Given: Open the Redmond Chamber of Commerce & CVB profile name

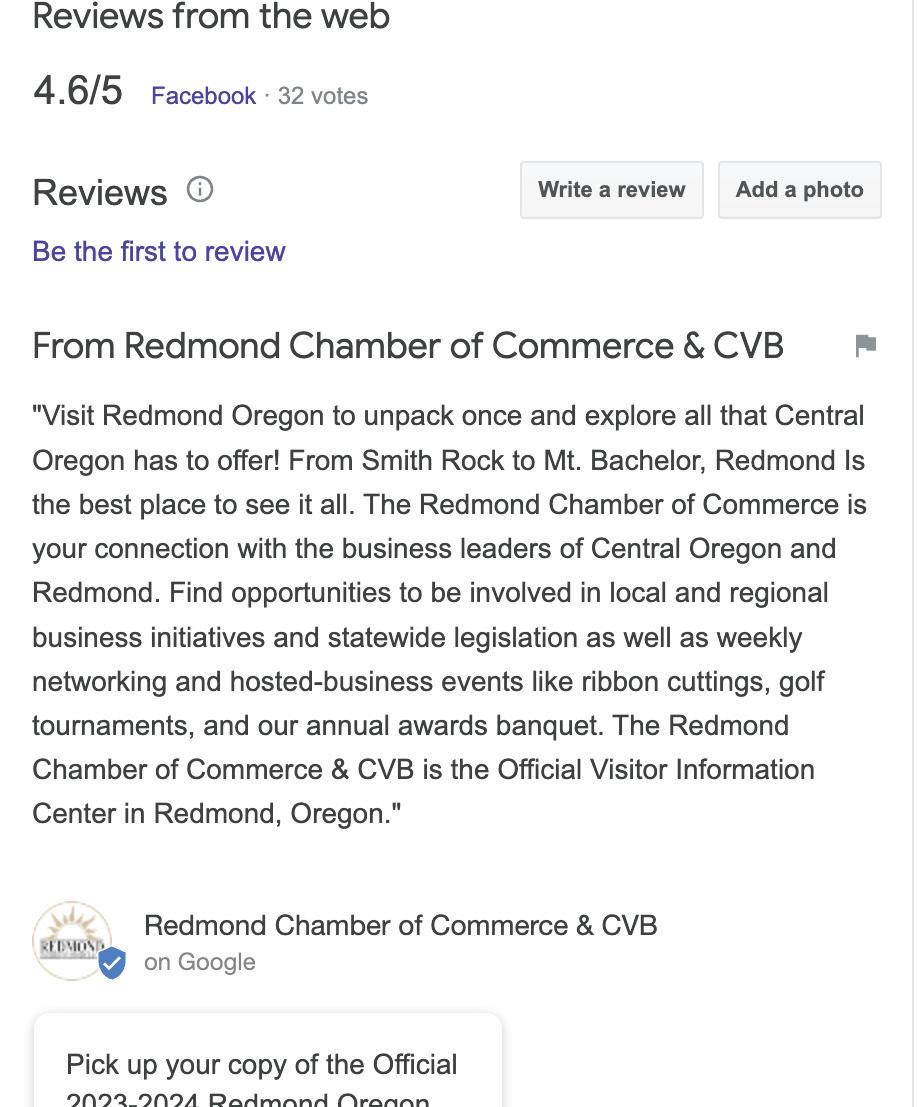Looking at the screenshot, I should pyautogui.click(x=400, y=925).
